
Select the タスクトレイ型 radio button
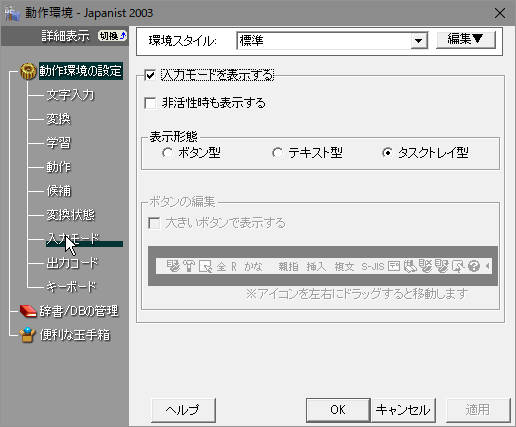[387, 153]
